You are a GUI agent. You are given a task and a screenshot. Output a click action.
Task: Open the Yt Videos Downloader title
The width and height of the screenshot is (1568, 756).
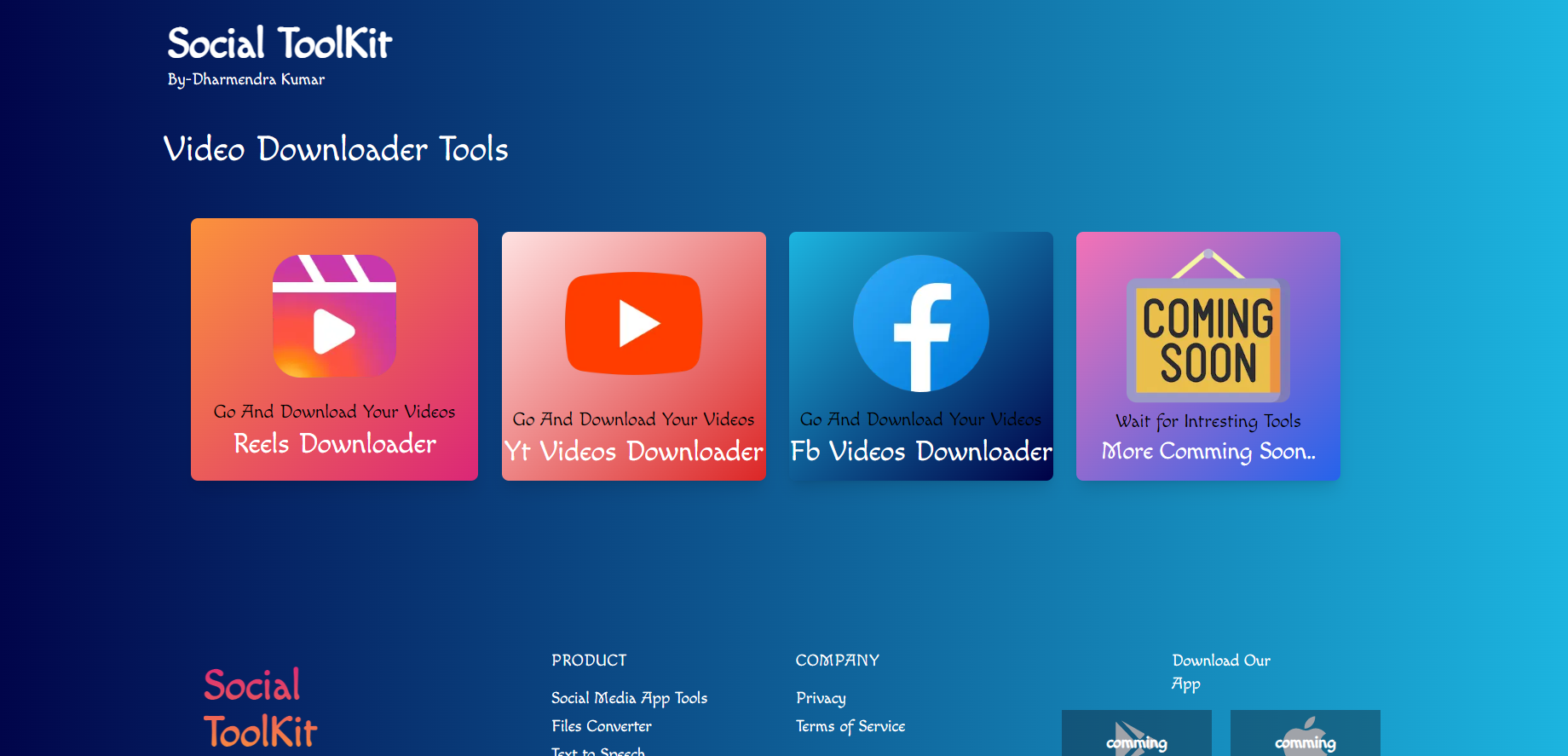pyautogui.click(x=634, y=452)
